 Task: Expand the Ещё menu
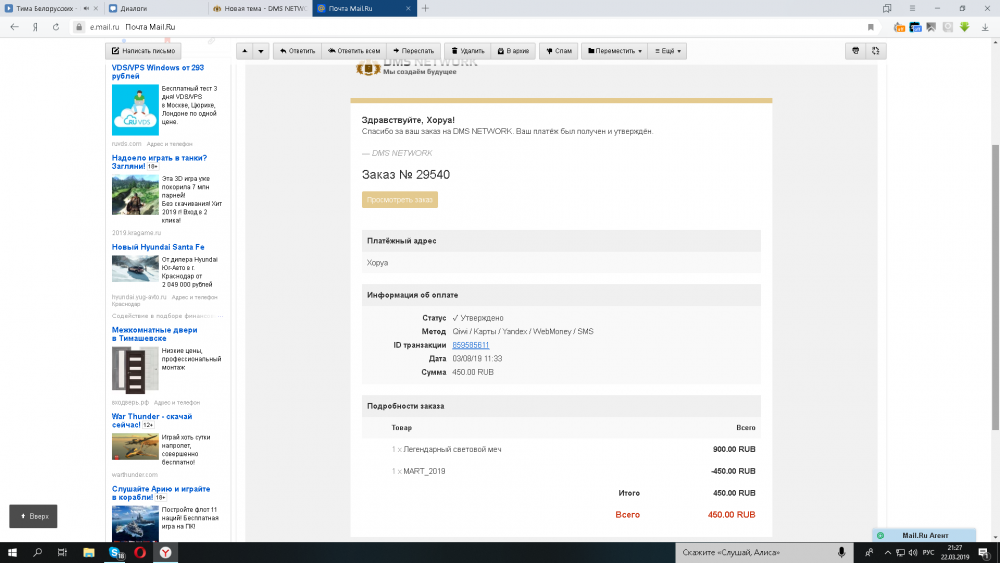[664, 50]
